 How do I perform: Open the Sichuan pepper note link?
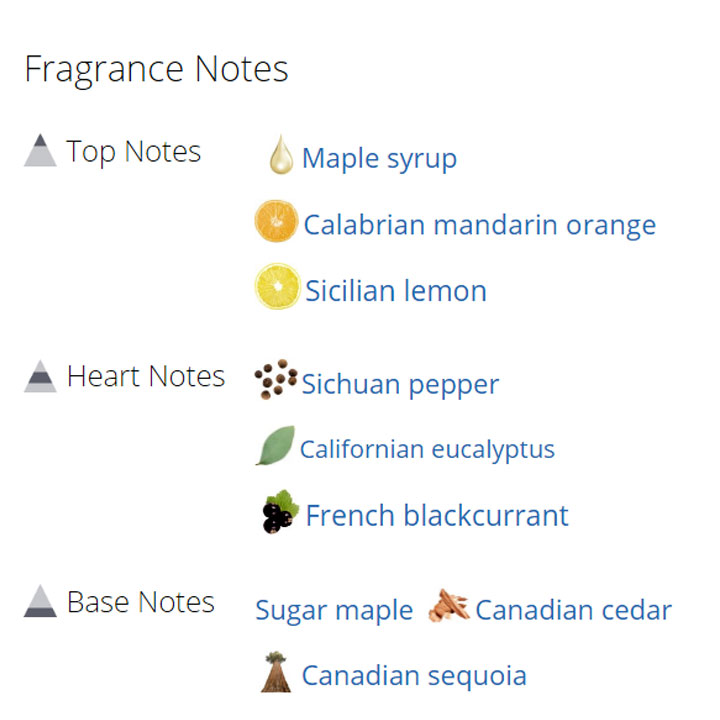[x=400, y=384]
